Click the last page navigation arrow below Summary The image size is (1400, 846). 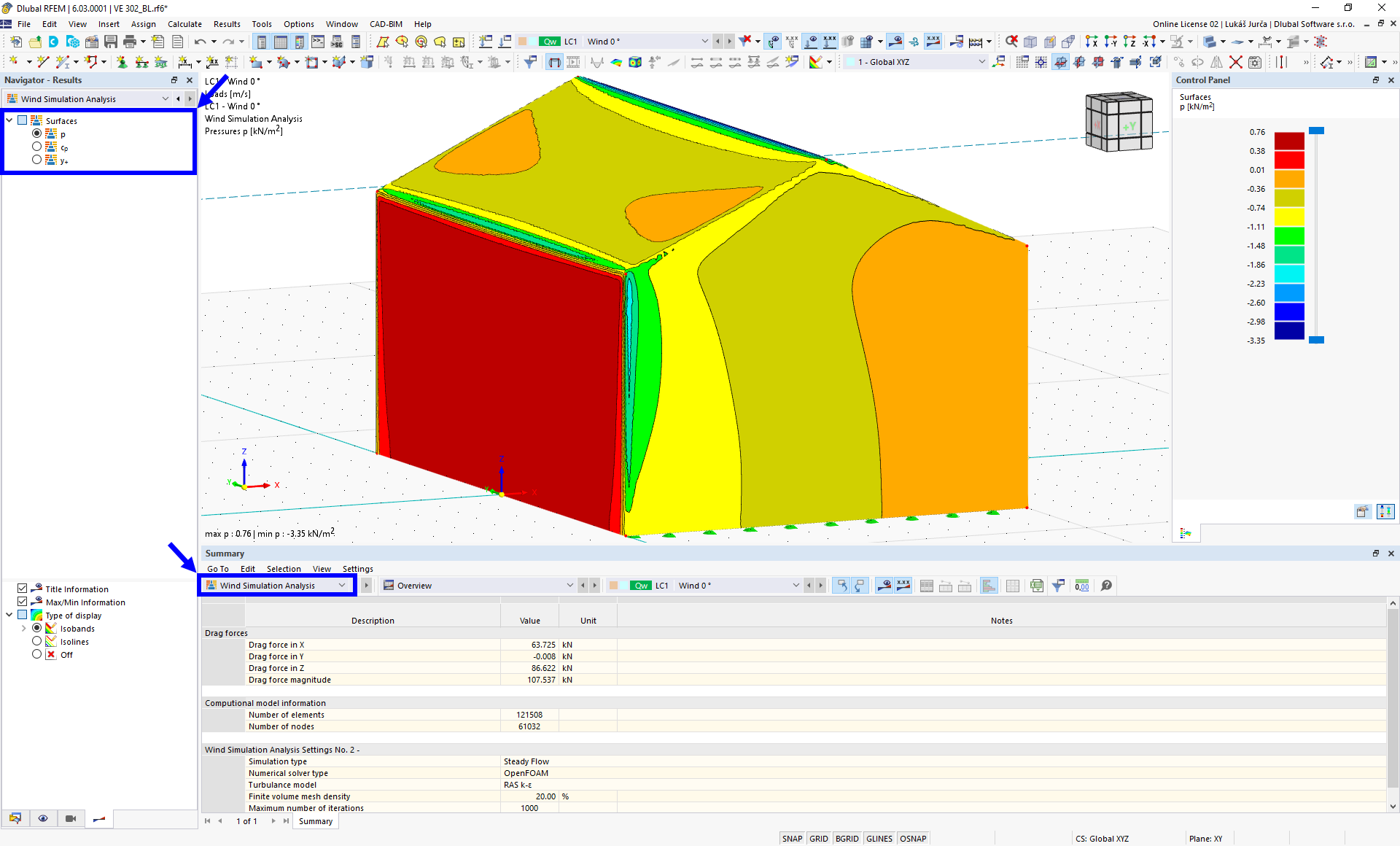tap(287, 821)
